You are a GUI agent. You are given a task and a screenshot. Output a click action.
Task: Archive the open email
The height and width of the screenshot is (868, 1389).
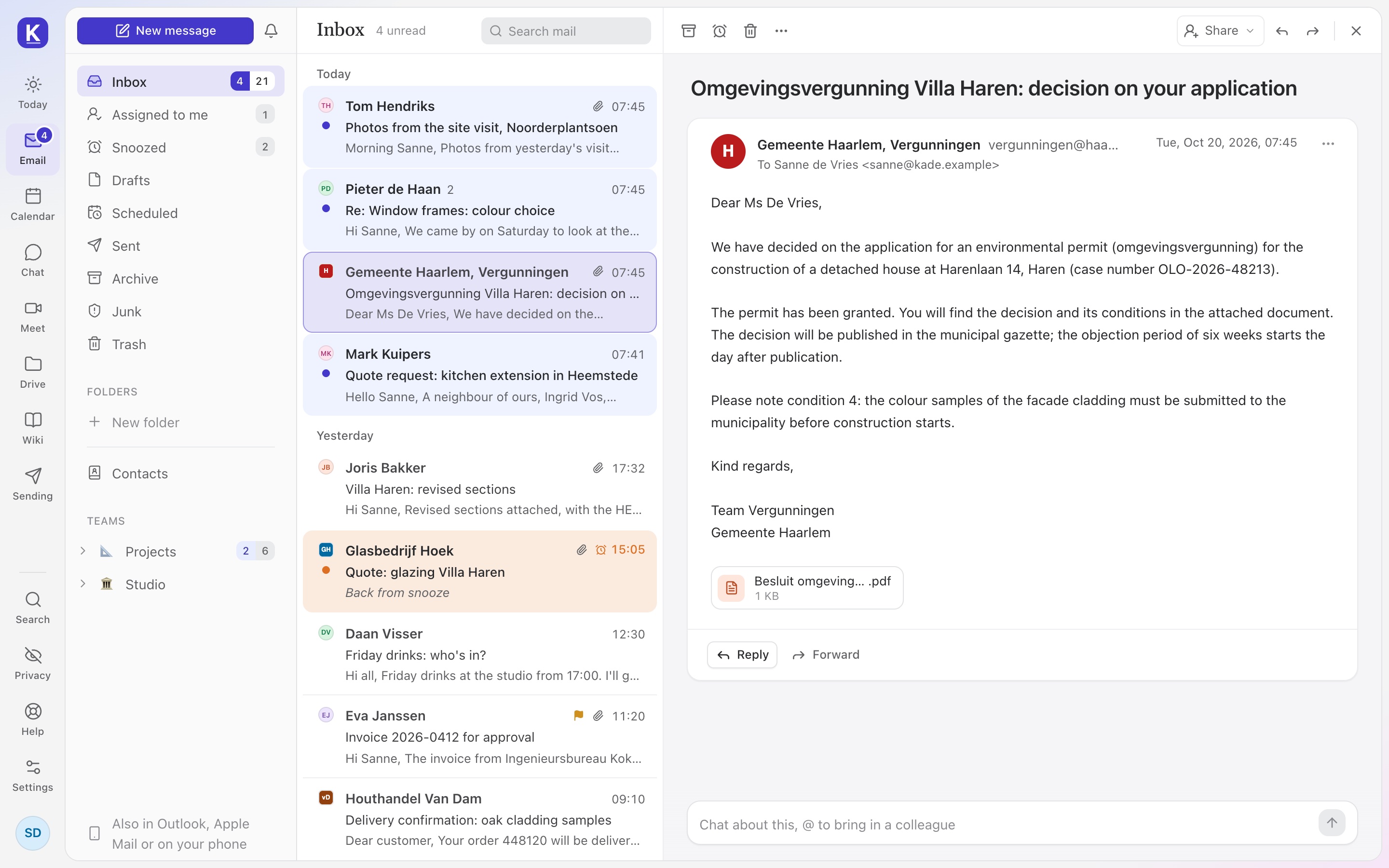point(689,30)
